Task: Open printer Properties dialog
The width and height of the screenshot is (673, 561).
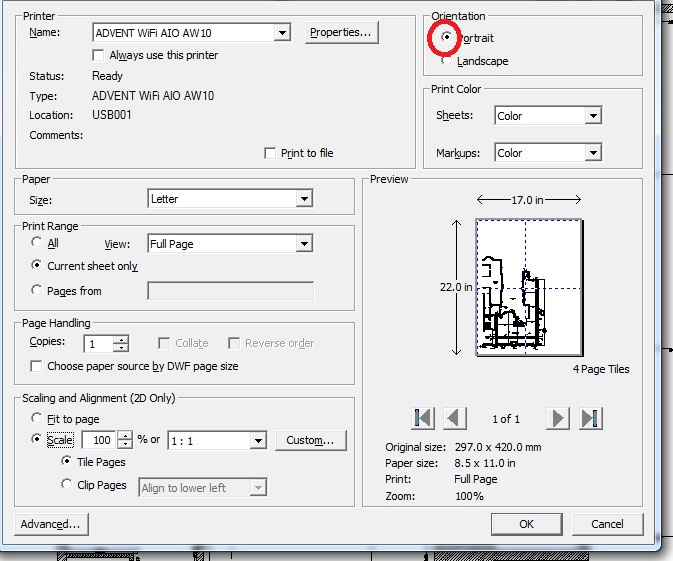Action: [x=342, y=33]
